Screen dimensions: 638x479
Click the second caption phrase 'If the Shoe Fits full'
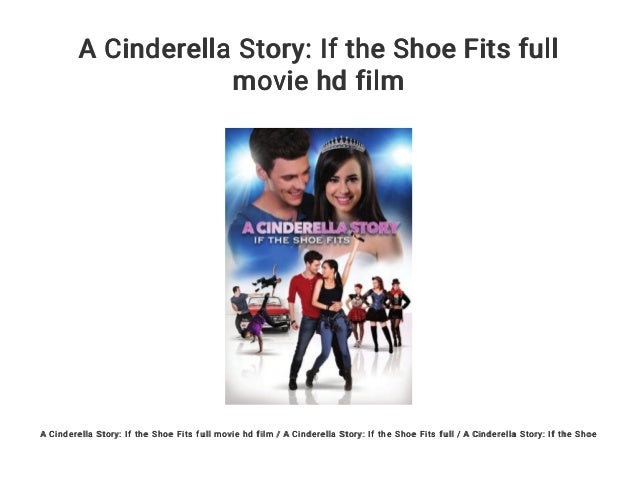point(411,434)
